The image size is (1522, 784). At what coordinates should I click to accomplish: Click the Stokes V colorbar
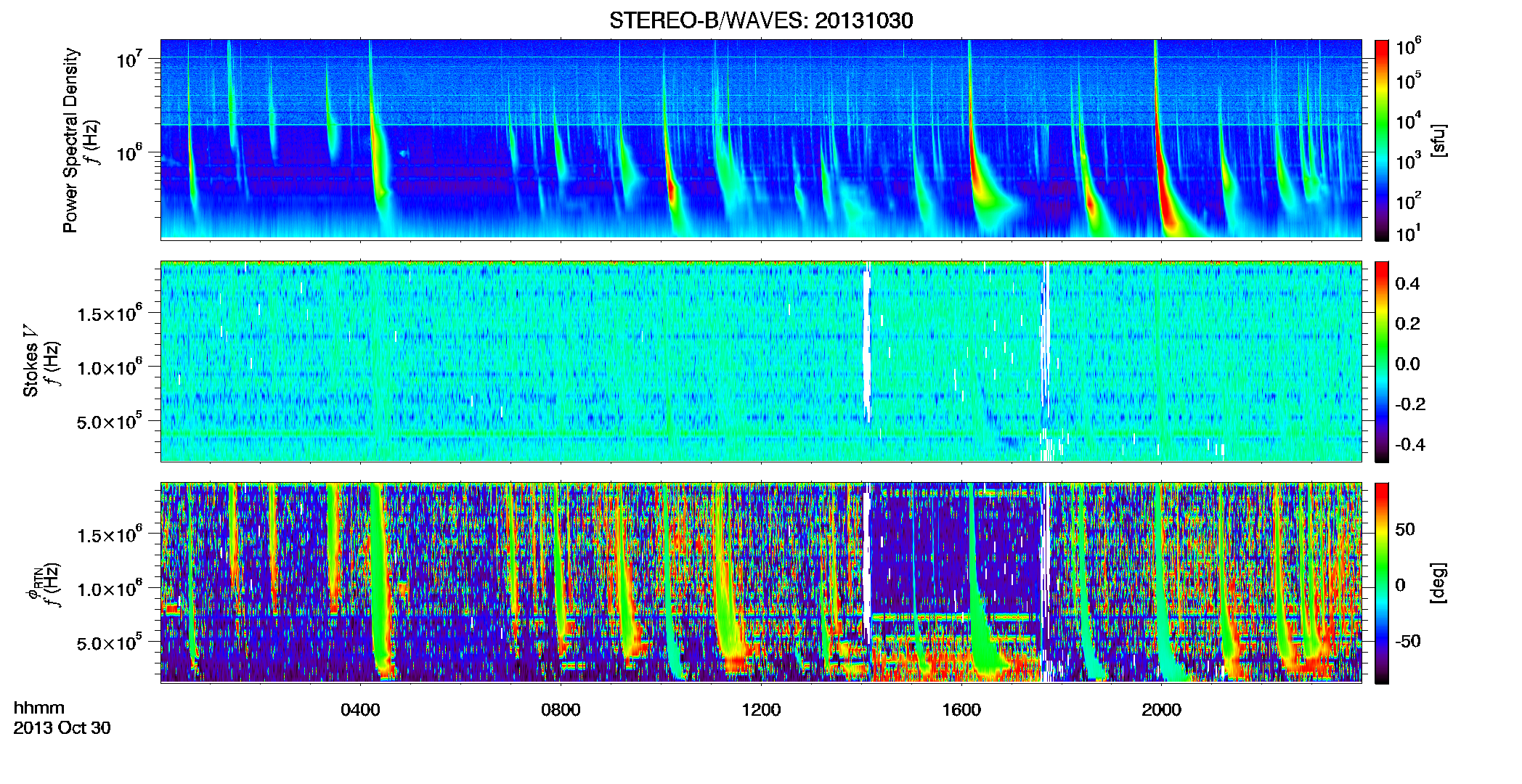pyautogui.click(x=1382, y=362)
